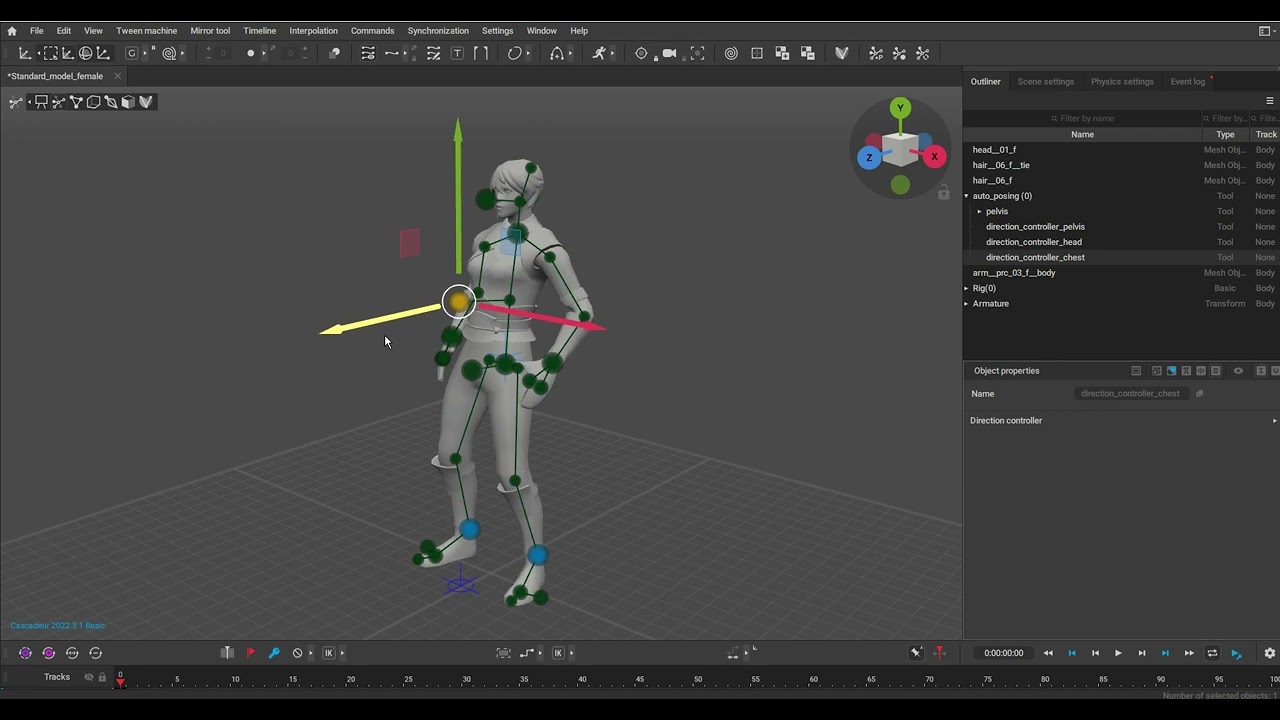Close the Standard_model_female tab
Screen dimensions: 1280x720
(x=117, y=76)
